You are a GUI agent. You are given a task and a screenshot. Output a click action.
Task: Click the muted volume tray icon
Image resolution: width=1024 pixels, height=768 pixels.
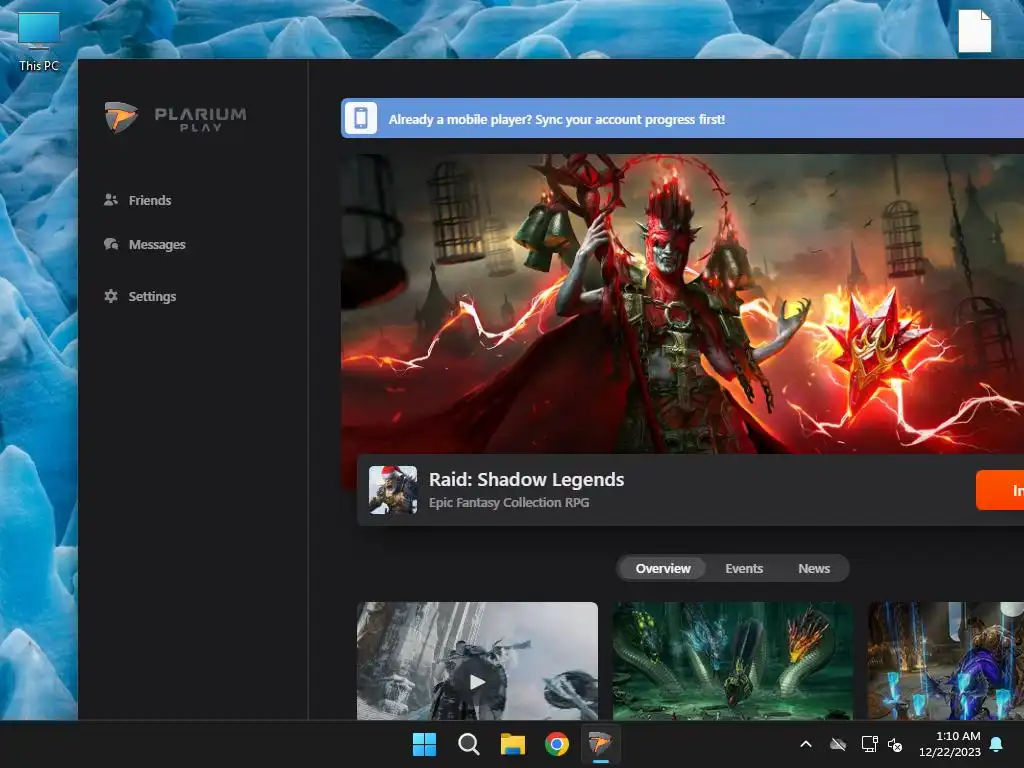tap(895, 744)
